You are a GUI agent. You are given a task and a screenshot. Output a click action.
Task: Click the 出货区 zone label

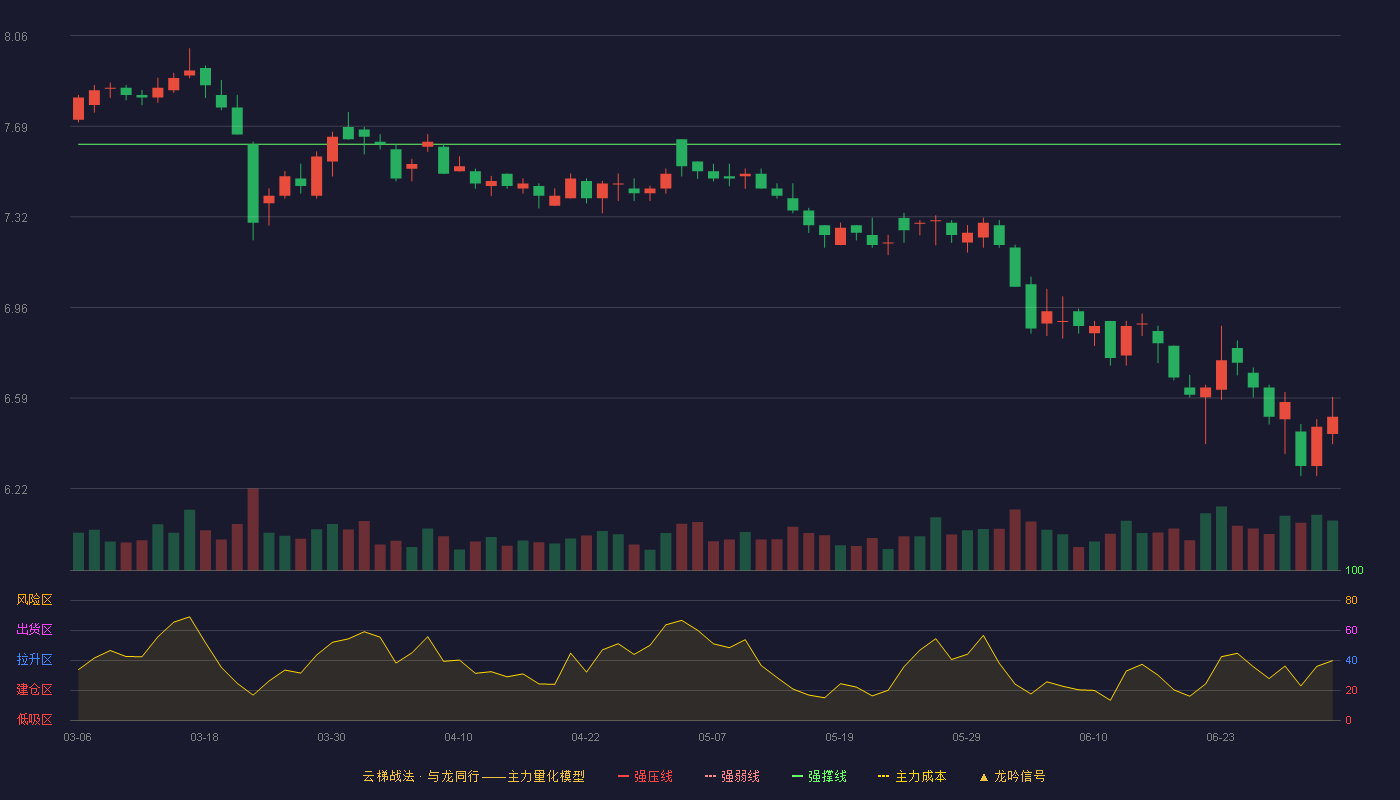pos(34,630)
